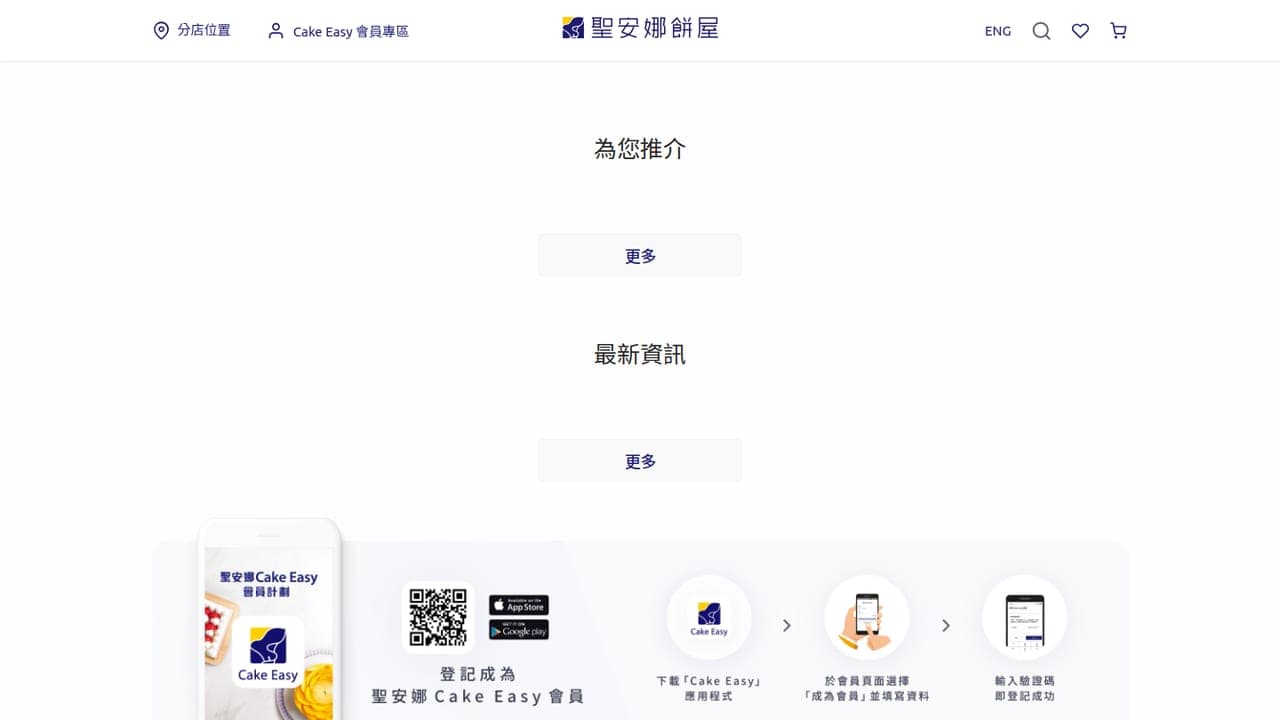Click the 於會員頁面選擇「成為會員」並填寫資料 caption

pos(867,688)
